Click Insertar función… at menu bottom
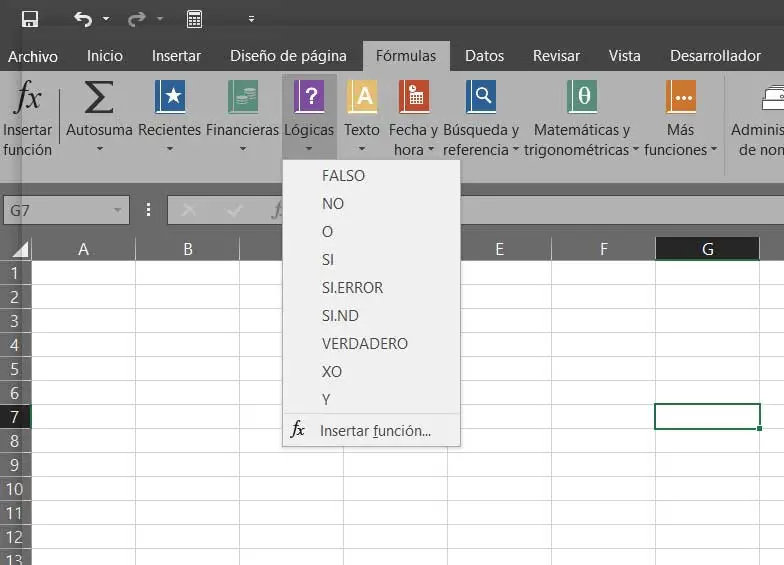 375,431
